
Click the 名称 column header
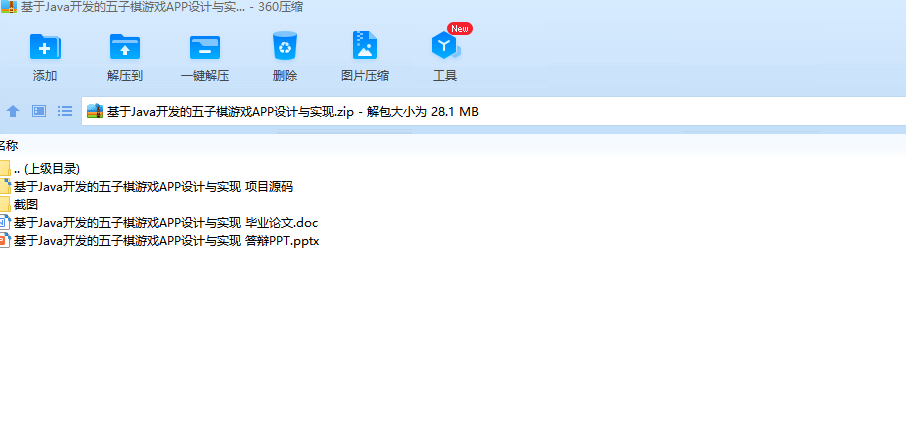click(x=9, y=145)
